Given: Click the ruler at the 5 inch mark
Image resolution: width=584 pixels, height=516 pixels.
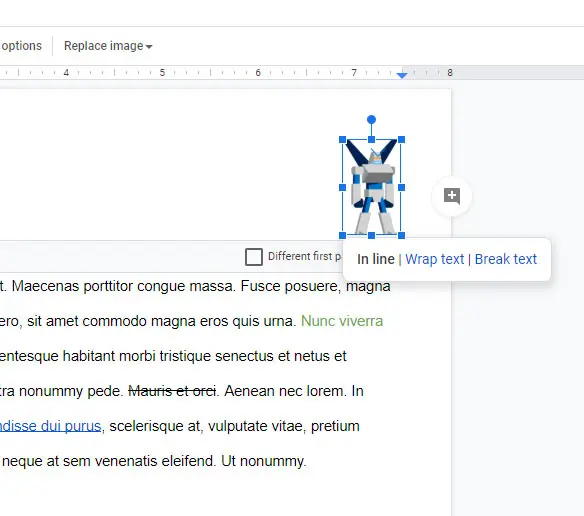Looking at the screenshot, I should [162, 73].
